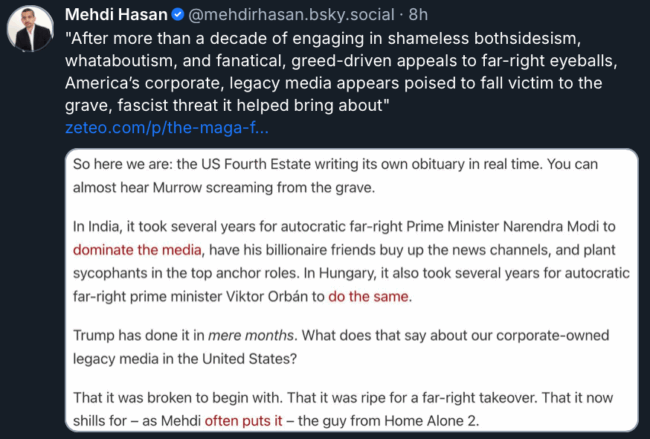Click the sentence beginning "In Hungary"
The width and height of the screenshot is (650, 439).
pyautogui.click(x=400, y=273)
